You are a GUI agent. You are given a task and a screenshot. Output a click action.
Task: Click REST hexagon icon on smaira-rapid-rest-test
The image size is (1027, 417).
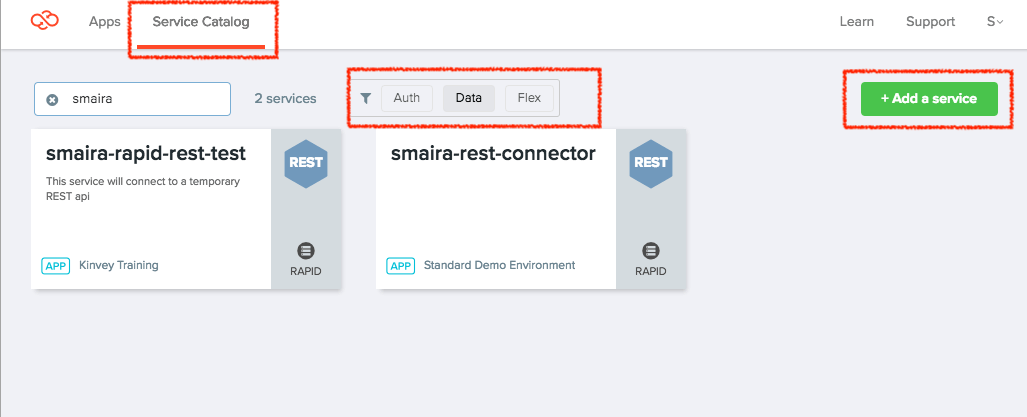306,162
